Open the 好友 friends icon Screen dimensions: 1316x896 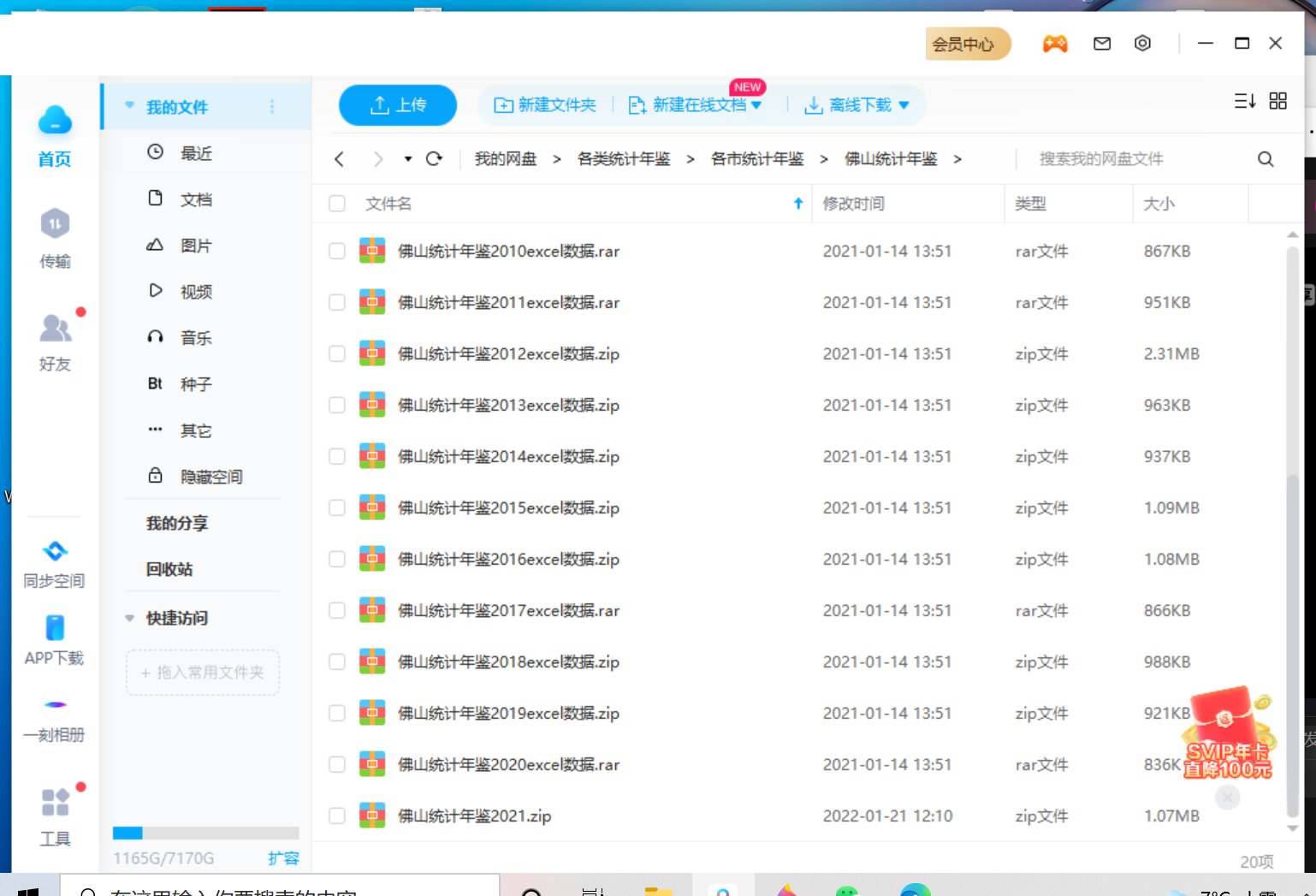(x=56, y=328)
